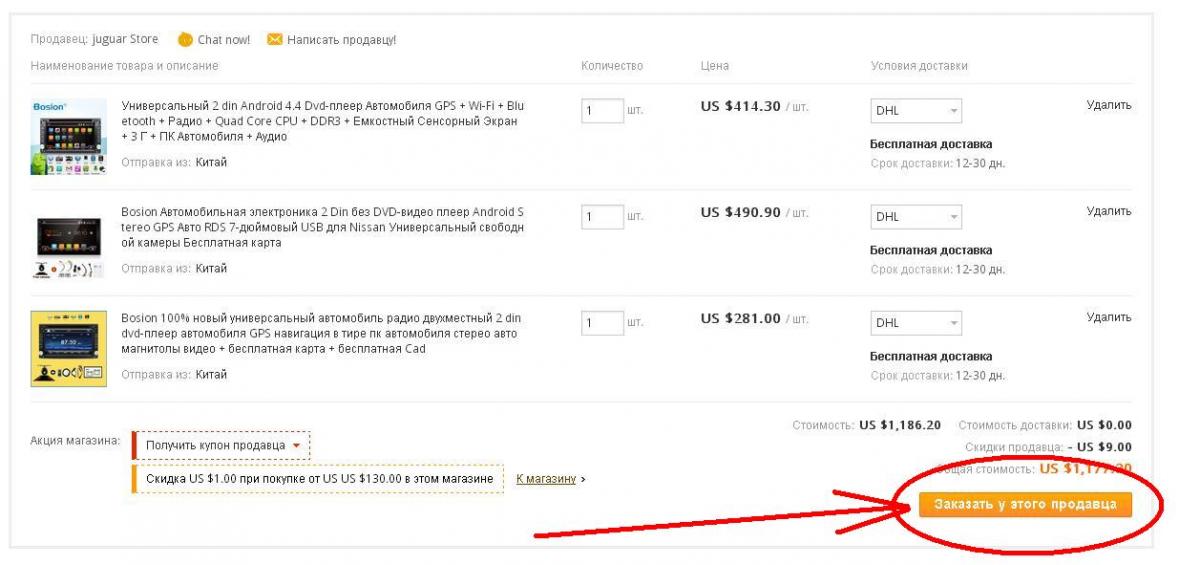Edit quantity field for $490.90 item
The height and width of the screenshot is (565, 1200).
601,216
